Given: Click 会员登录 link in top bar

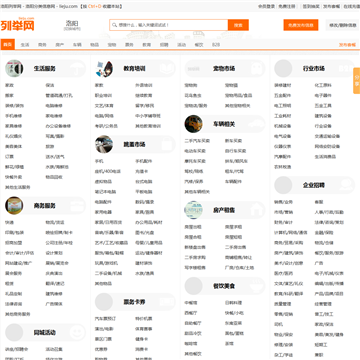Looking at the screenshot, I should [266, 6].
